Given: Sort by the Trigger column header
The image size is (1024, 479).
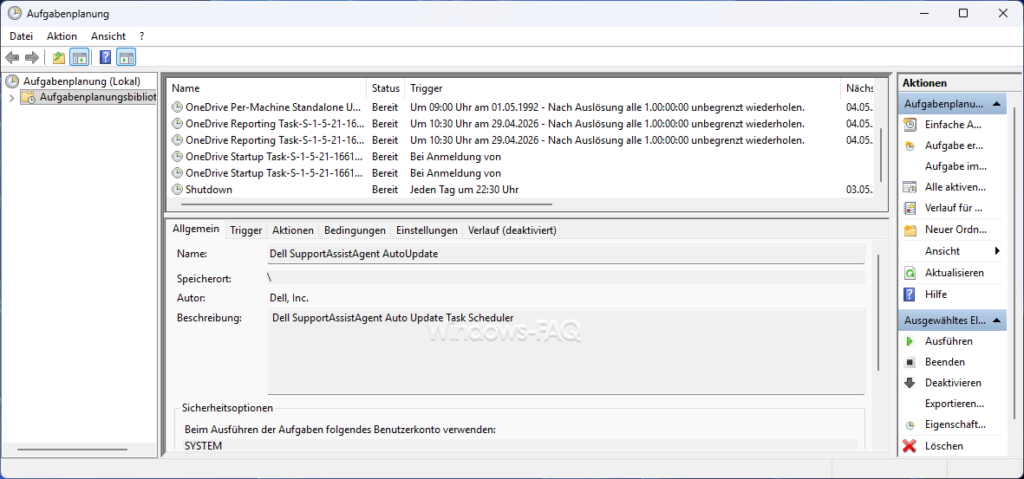Looking at the screenshot, I should [622, 88].
